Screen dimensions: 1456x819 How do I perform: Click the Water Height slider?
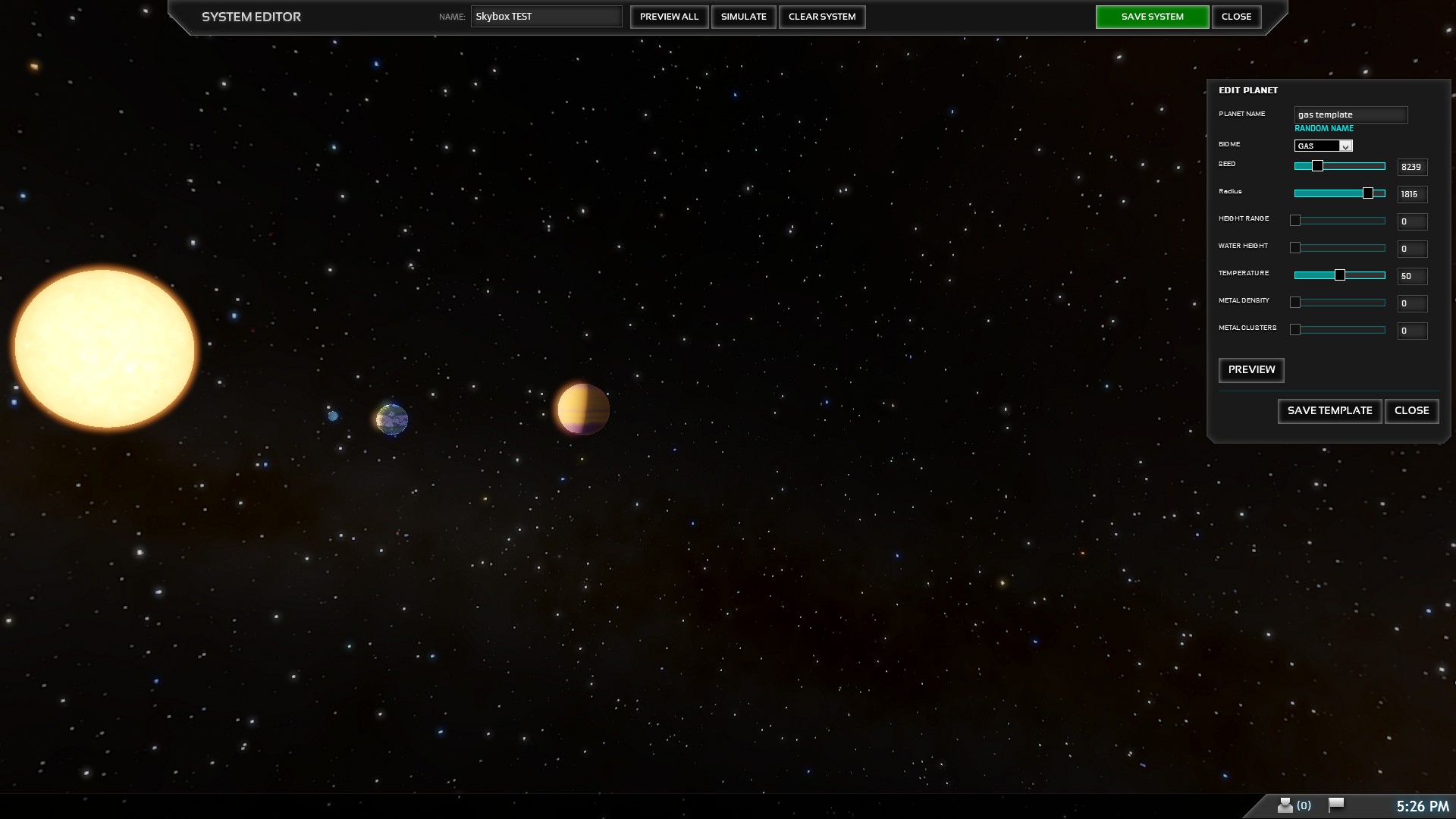1339,248
